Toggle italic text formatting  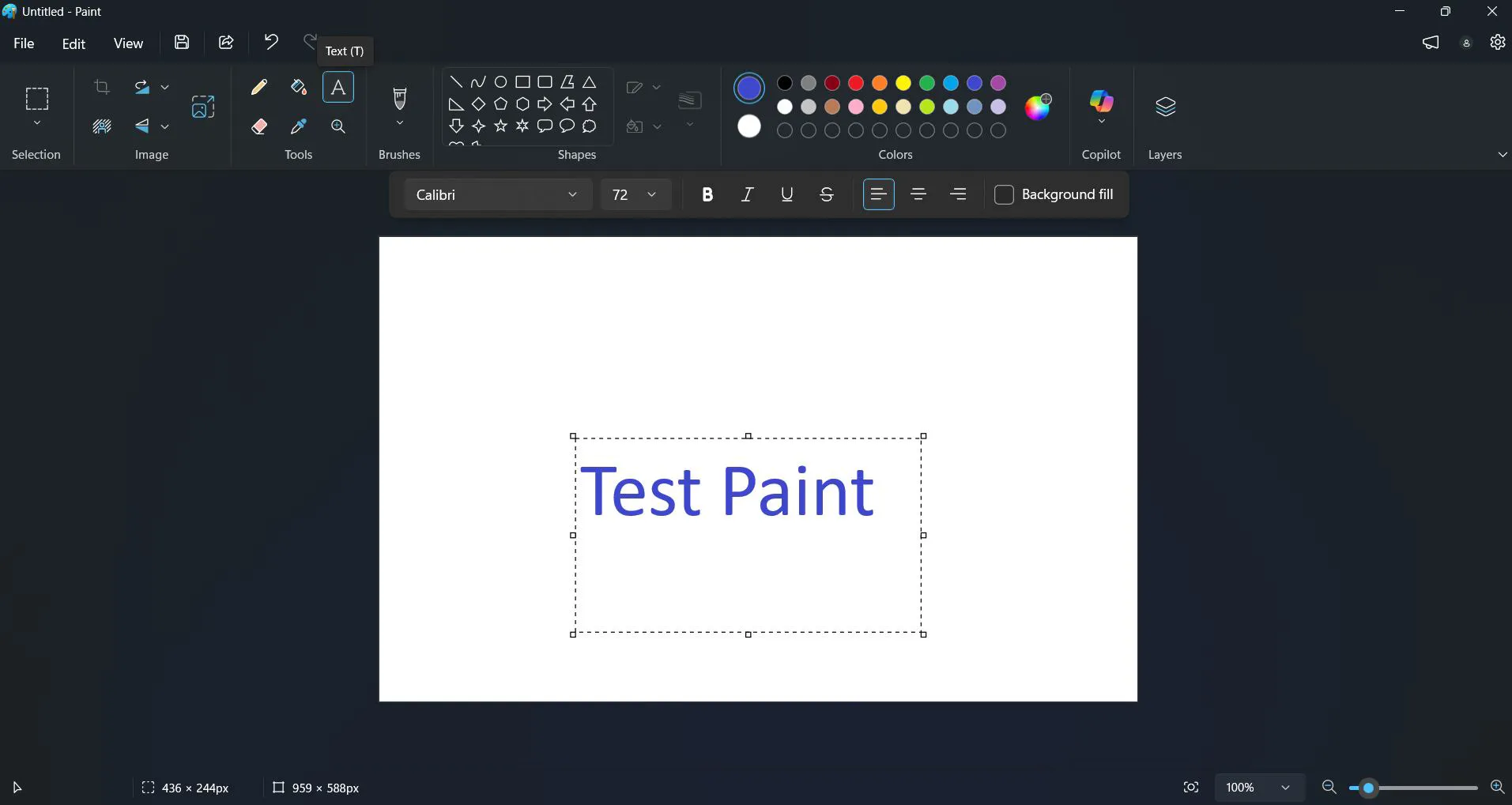(747, 194)
